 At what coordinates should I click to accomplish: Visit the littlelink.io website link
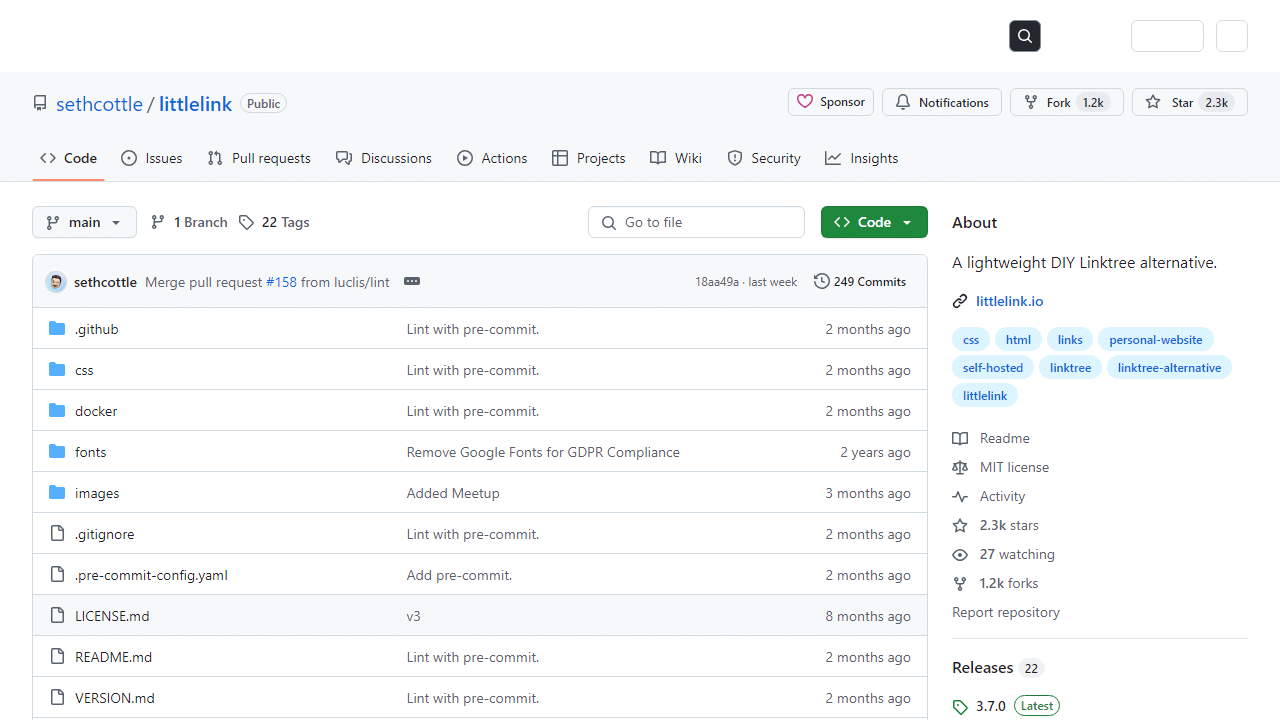[1009, 301]
